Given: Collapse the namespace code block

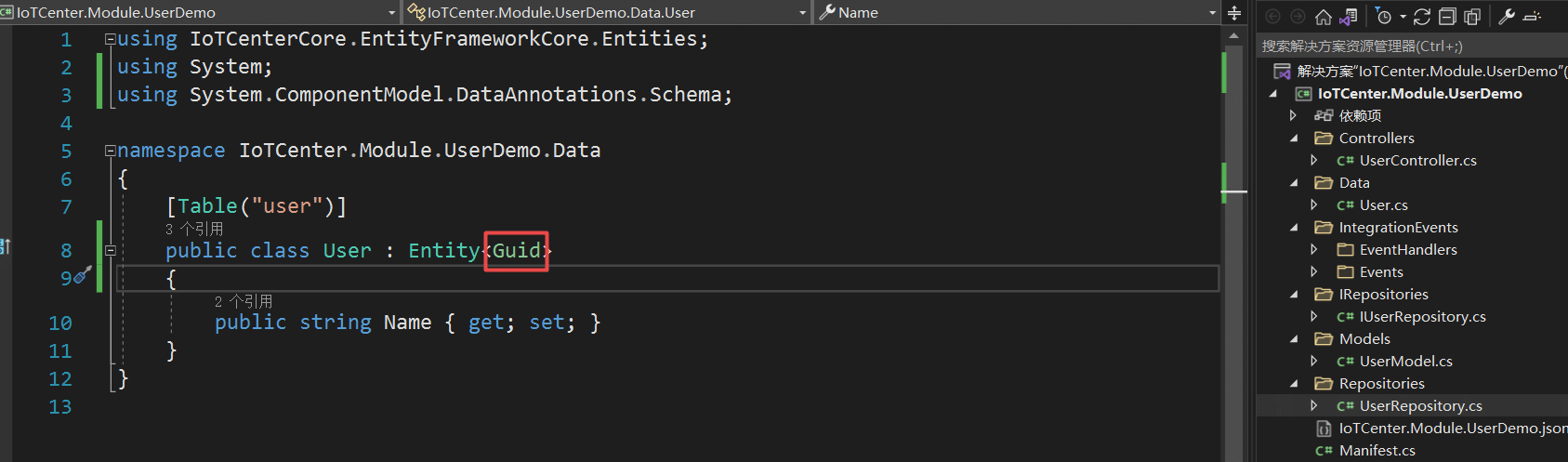Looking at the screenshot, I should click(111, 151).
